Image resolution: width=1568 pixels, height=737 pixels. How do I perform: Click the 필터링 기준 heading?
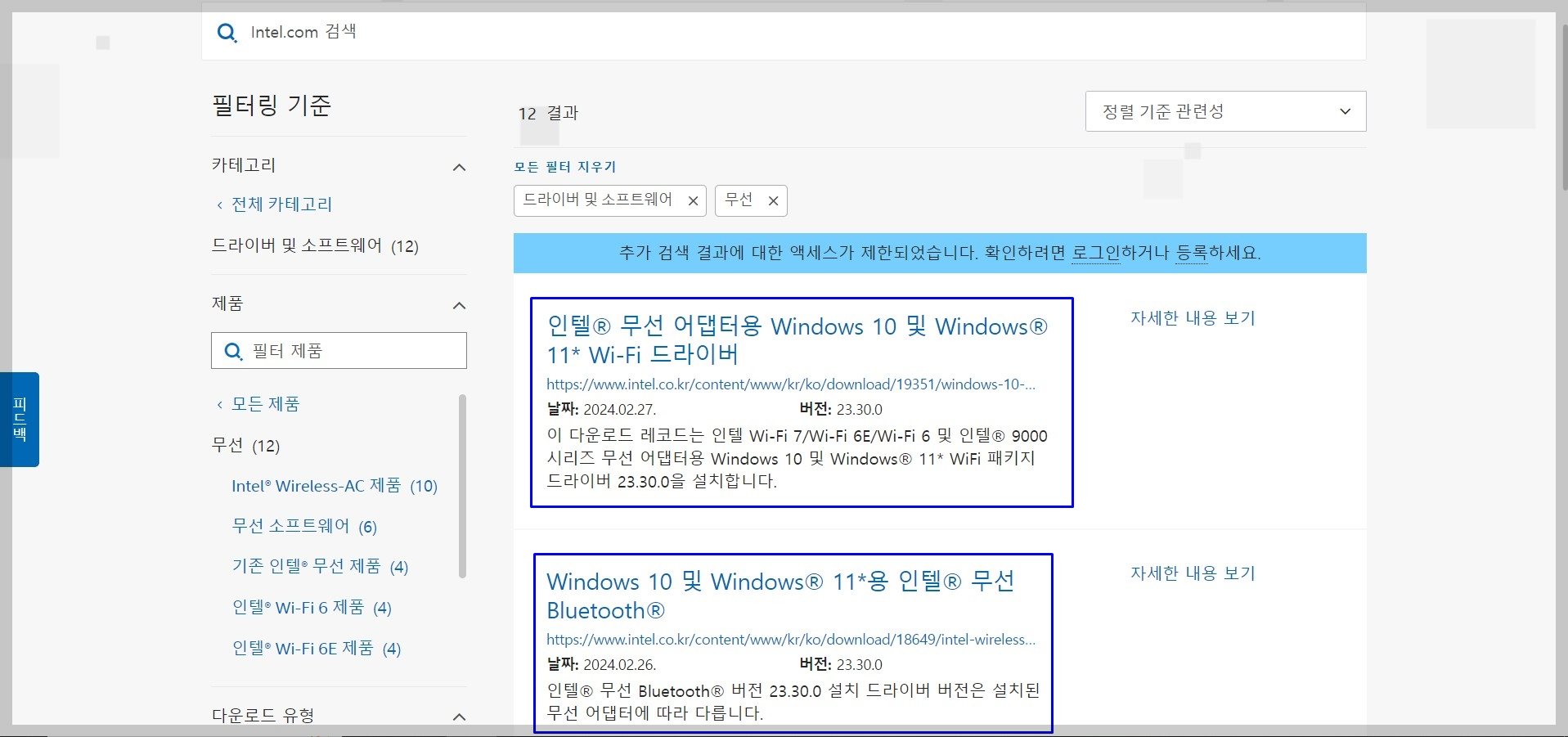(272, 106)
